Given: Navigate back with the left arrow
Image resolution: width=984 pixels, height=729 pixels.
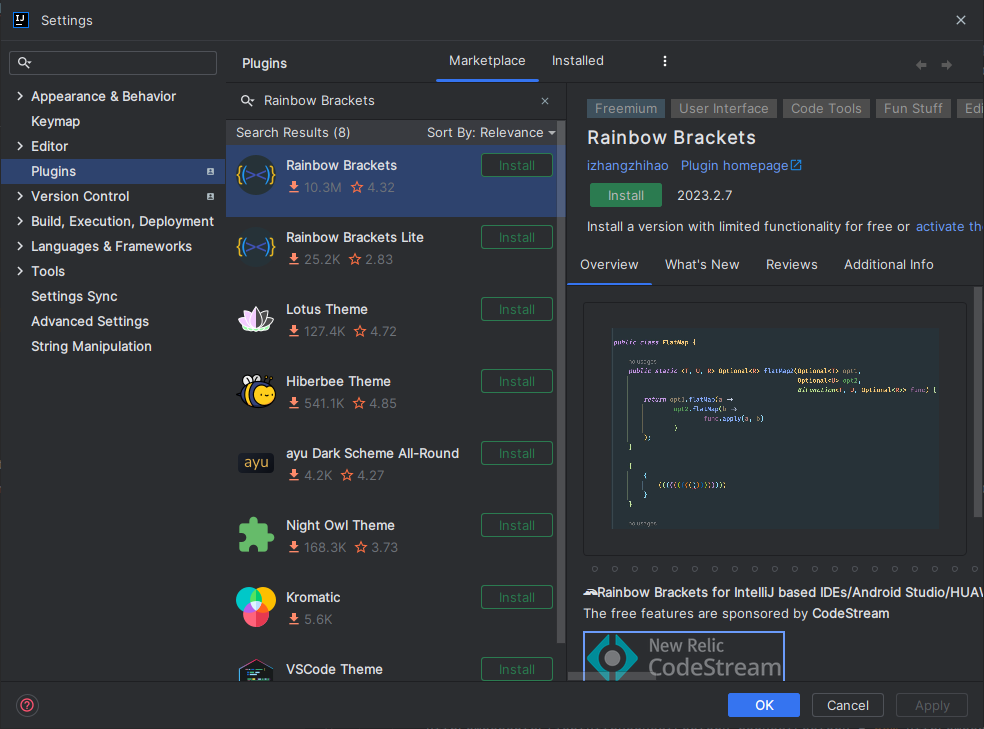Looking at the screenshot, I should click(x=921, y=65).
